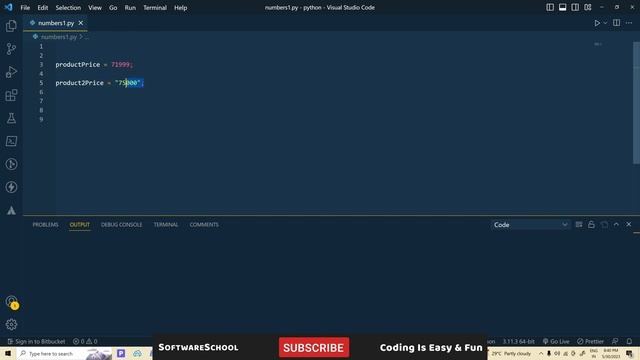Click the red SUBSCRIBE button

(x=314, y=347)
